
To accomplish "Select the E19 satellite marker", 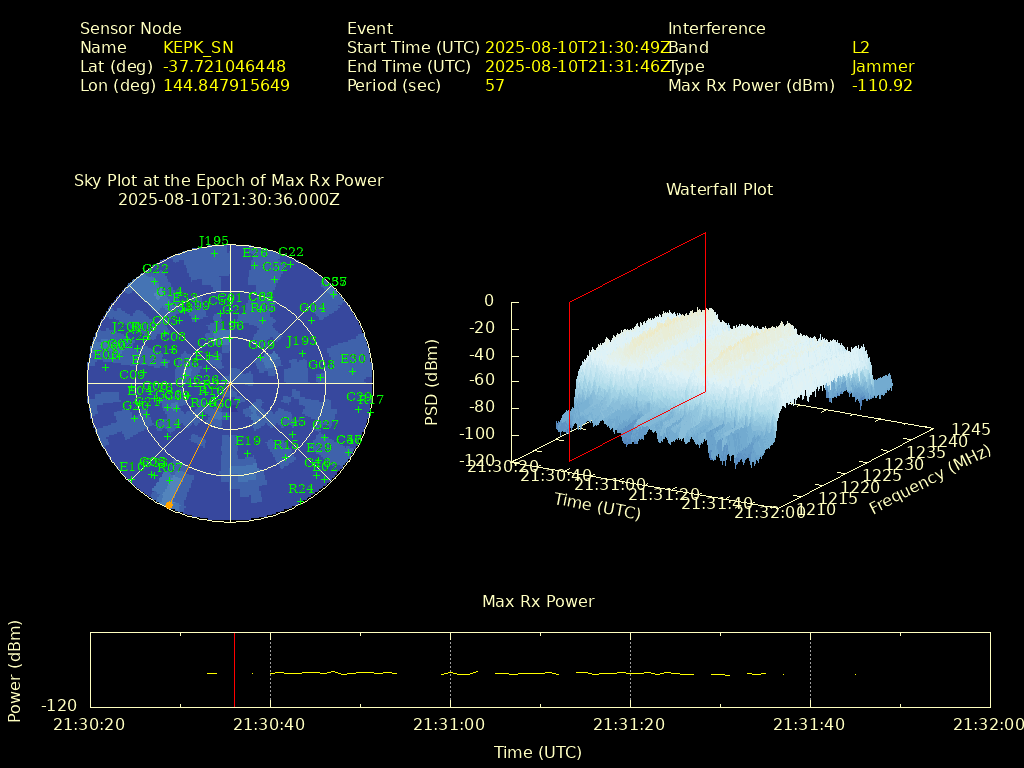I will tap(248, 453).
